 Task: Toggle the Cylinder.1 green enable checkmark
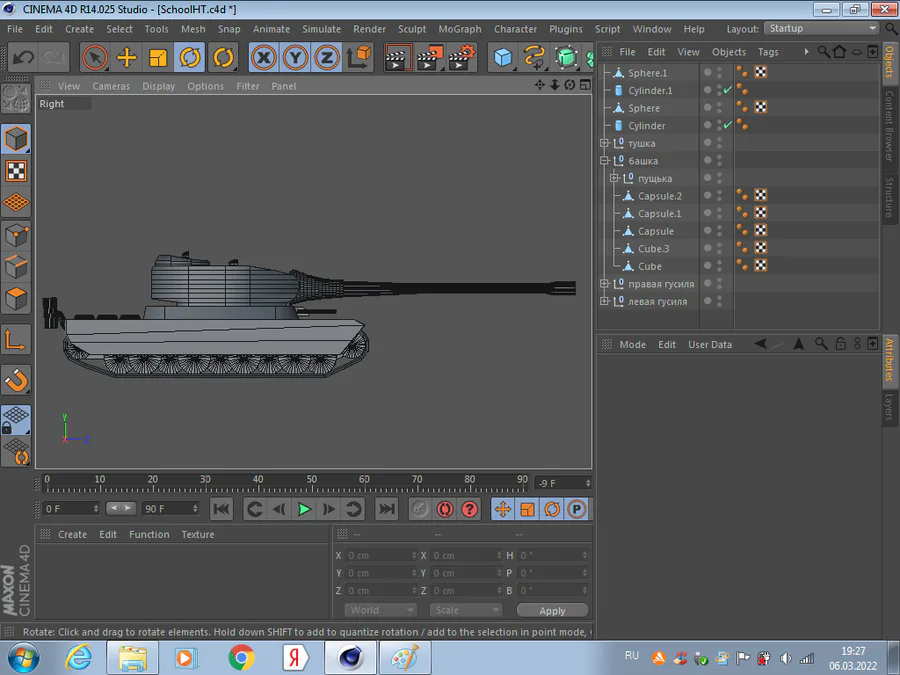click(727, 91)
